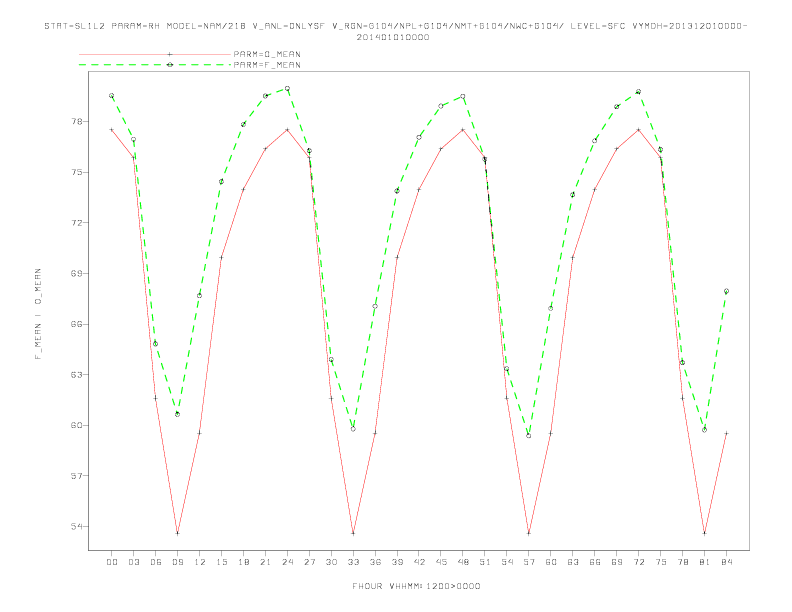
Task: Select the y-axis tick value 66
Action: pyautogui.click(x=76, y=324)
